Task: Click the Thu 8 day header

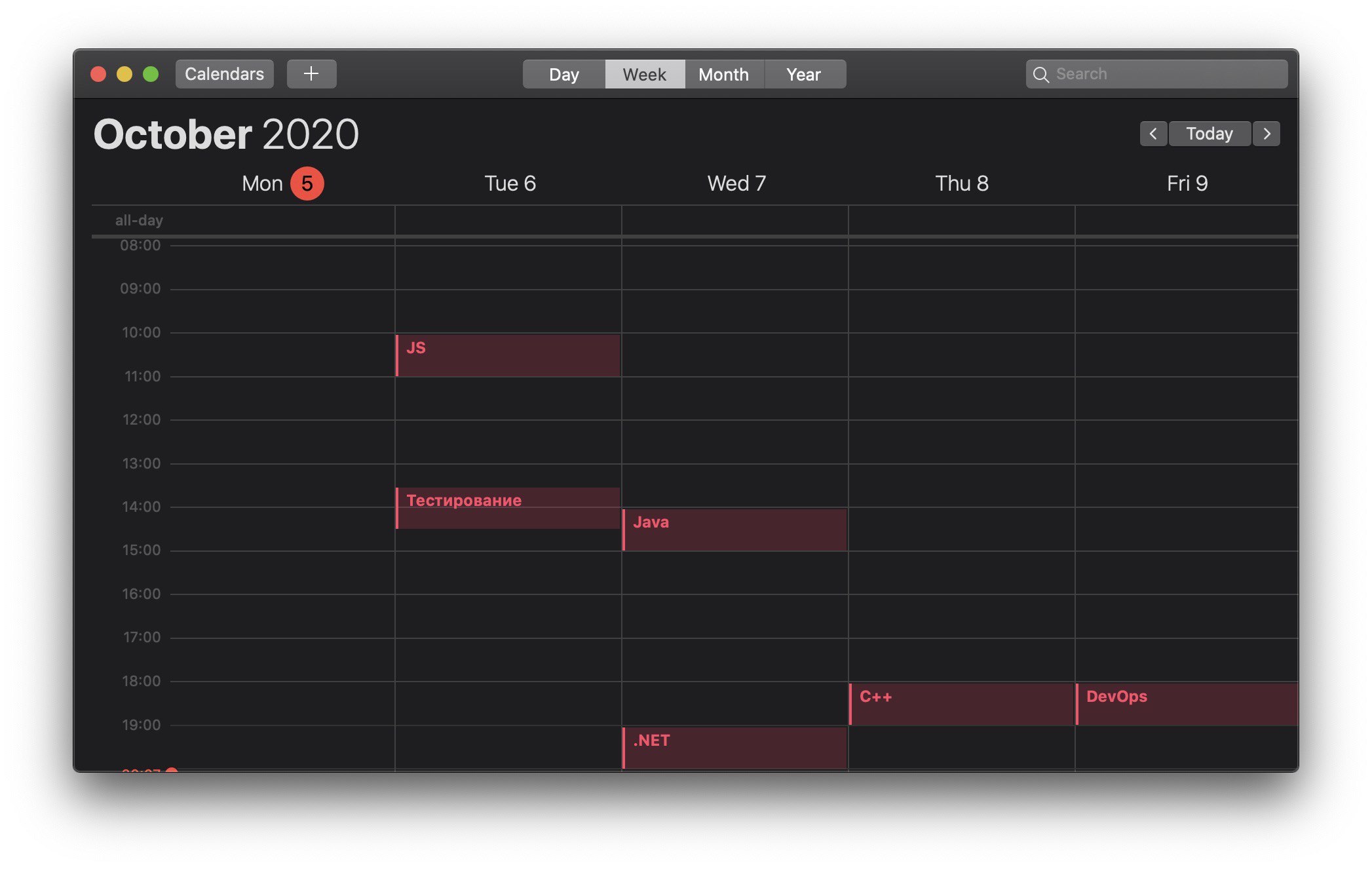Action: (x=962, y=183)
